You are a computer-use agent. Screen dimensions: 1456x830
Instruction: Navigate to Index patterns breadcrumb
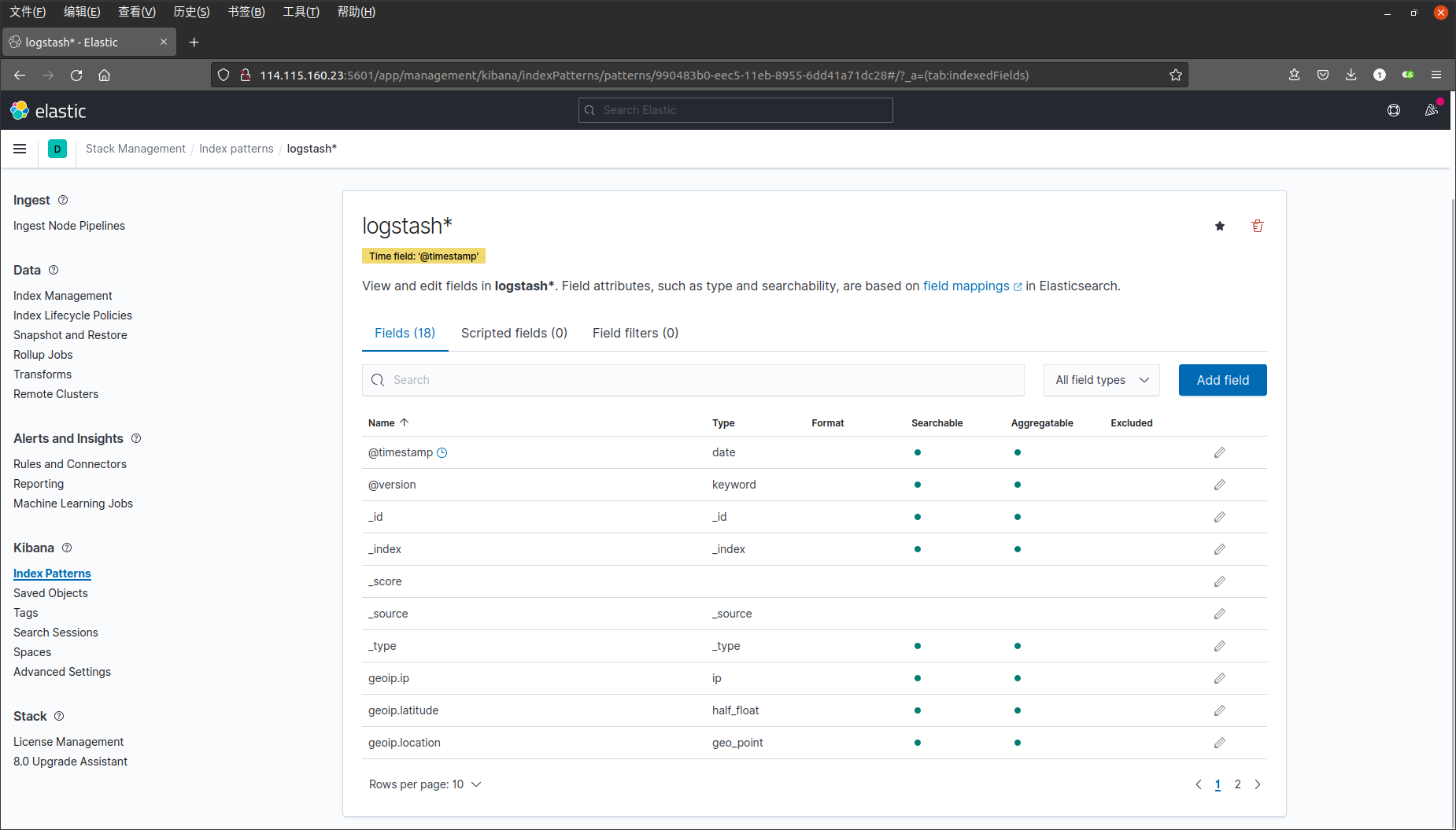point(236,149)
